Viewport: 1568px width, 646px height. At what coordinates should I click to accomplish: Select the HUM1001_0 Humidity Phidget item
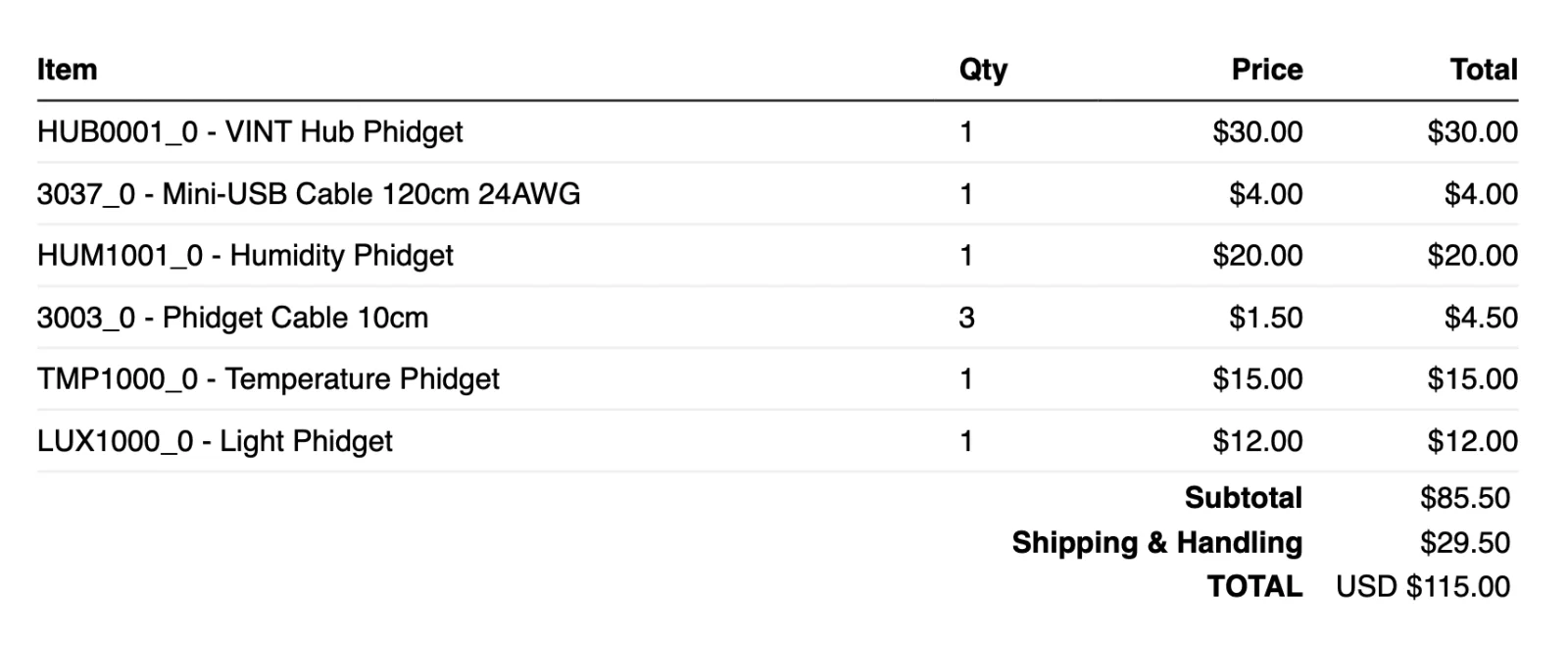(245, 256)
